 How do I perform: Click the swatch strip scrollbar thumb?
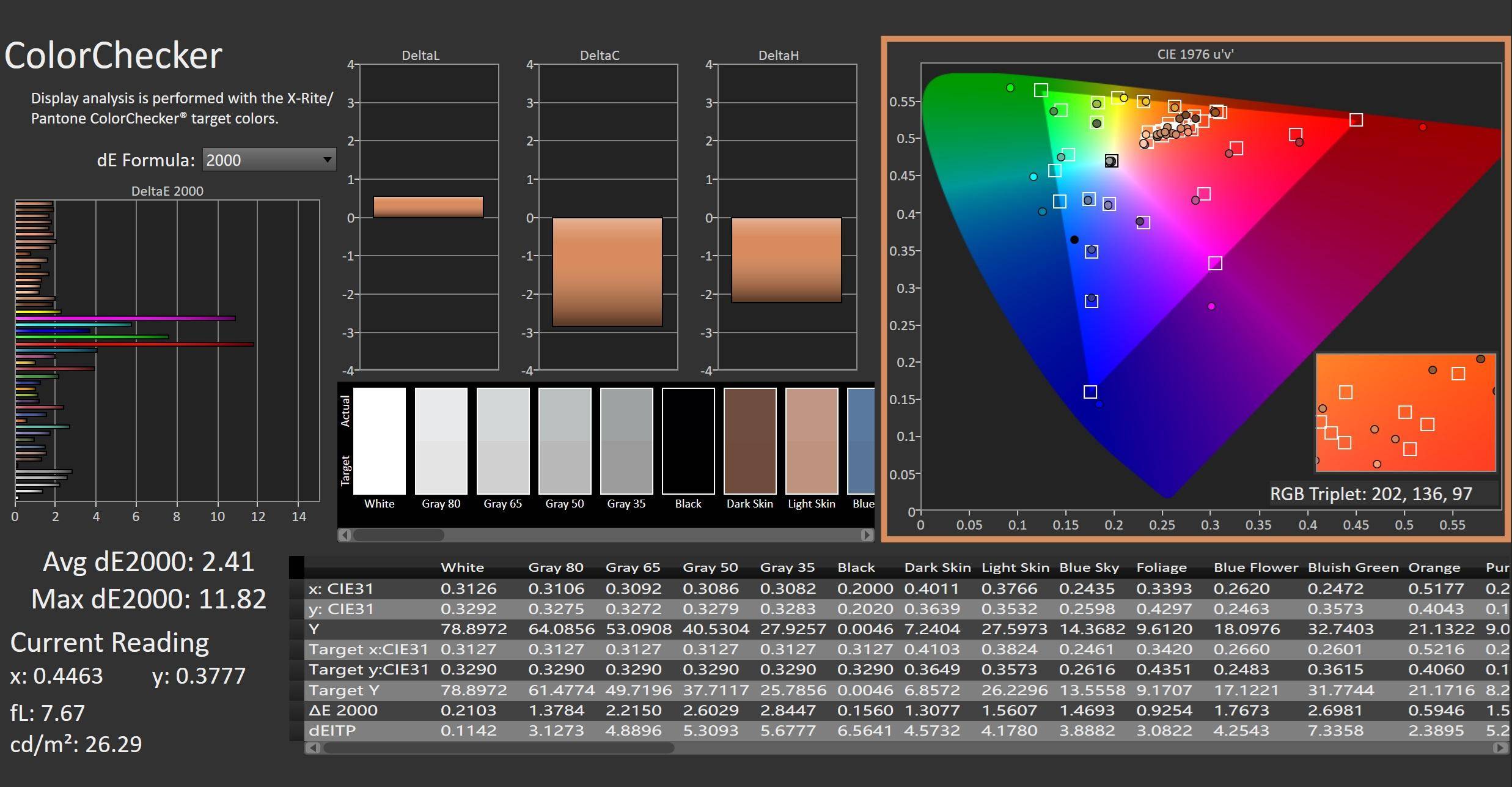398,535
